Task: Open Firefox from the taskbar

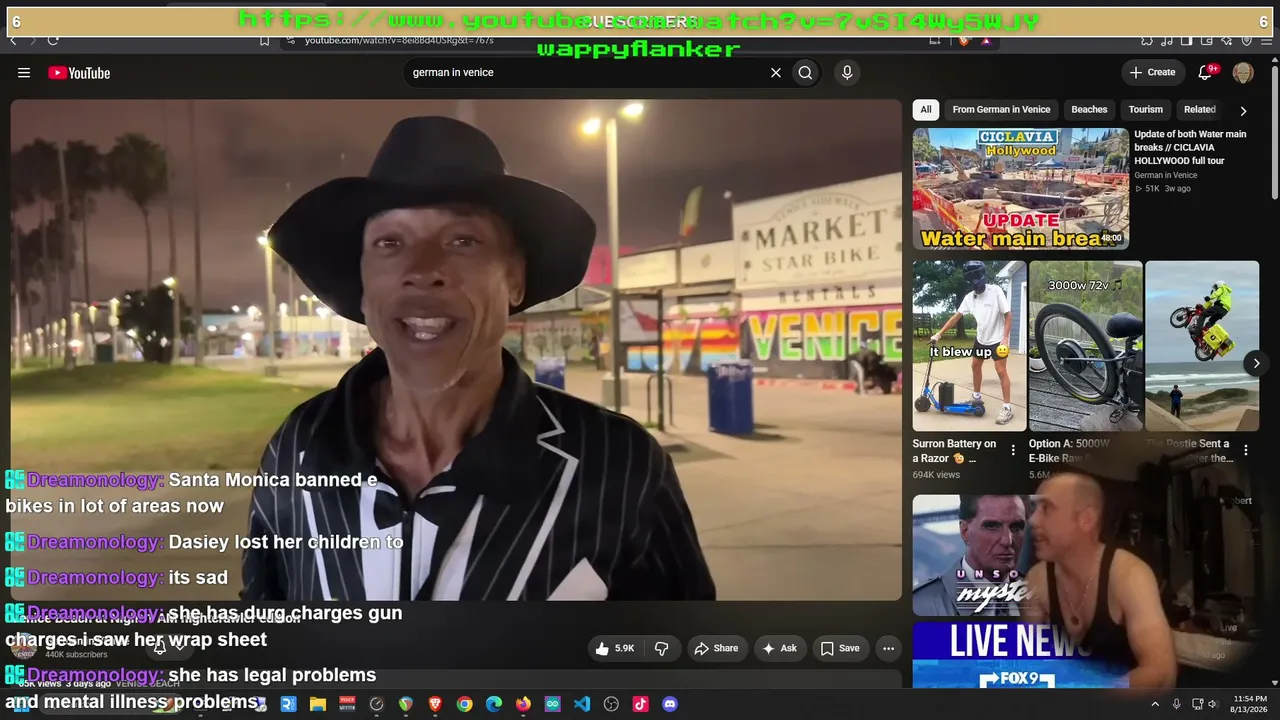Action: click(523, 704)
